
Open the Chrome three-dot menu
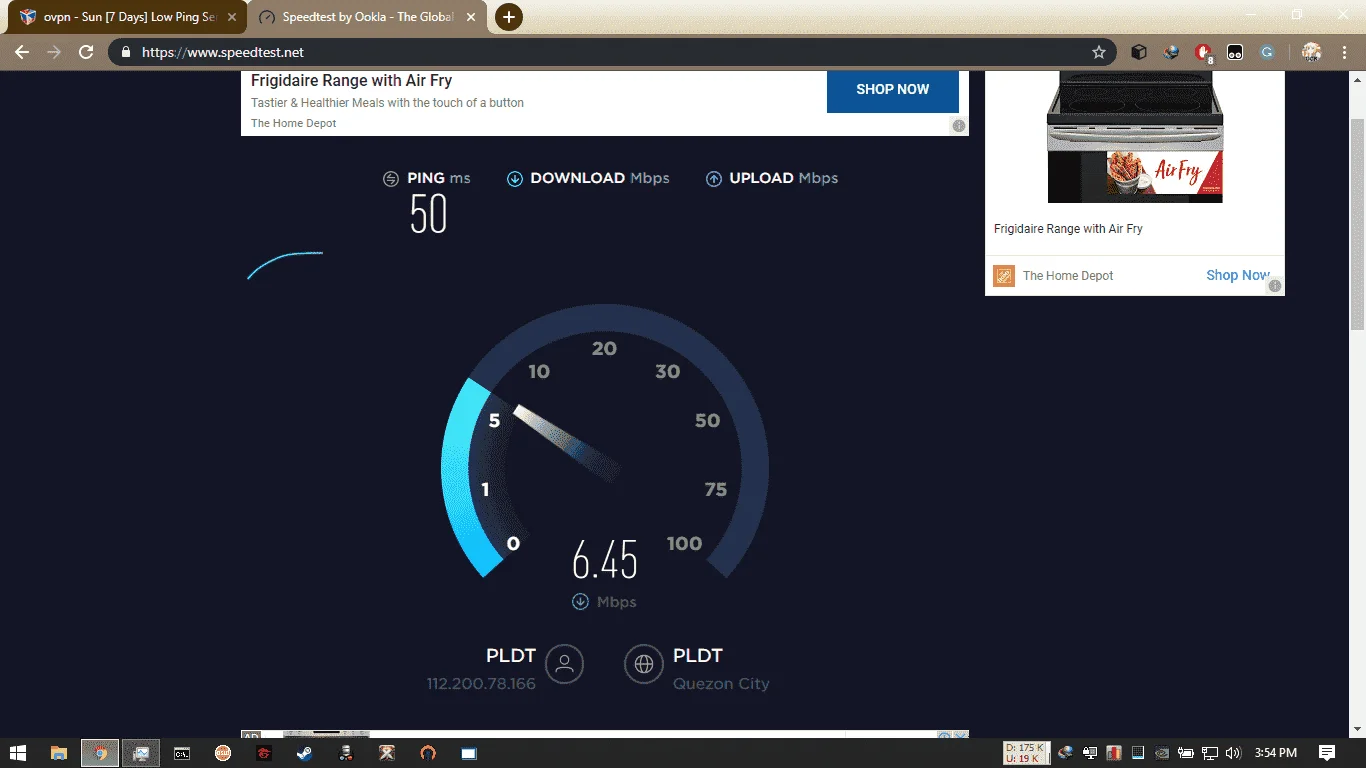[x=1345, y=52]
